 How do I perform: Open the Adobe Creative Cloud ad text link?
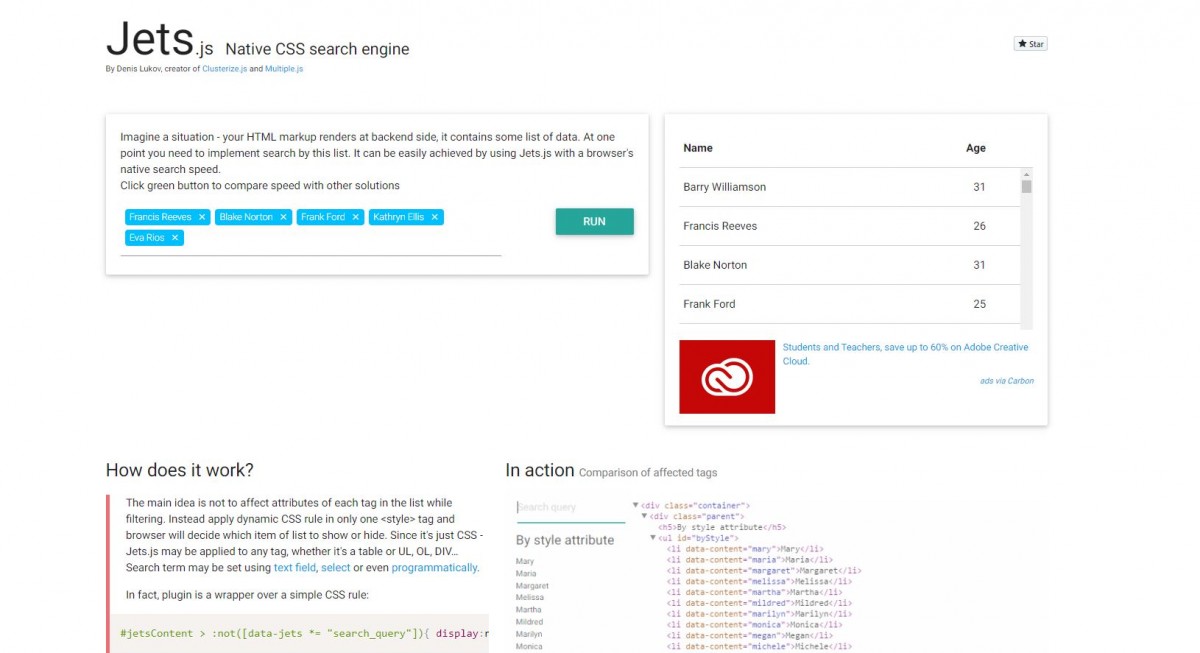905,354
